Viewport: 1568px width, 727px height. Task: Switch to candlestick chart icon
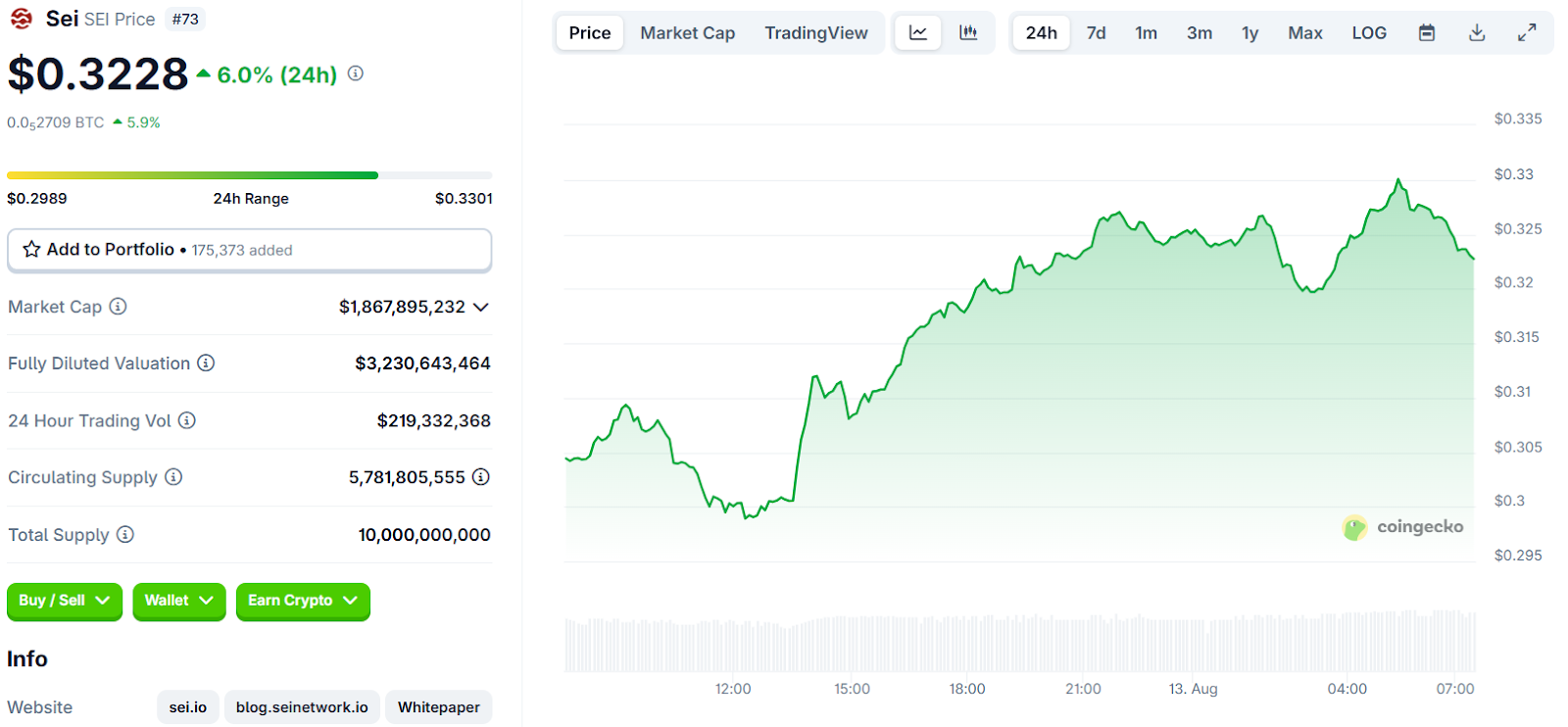[968, 32]
